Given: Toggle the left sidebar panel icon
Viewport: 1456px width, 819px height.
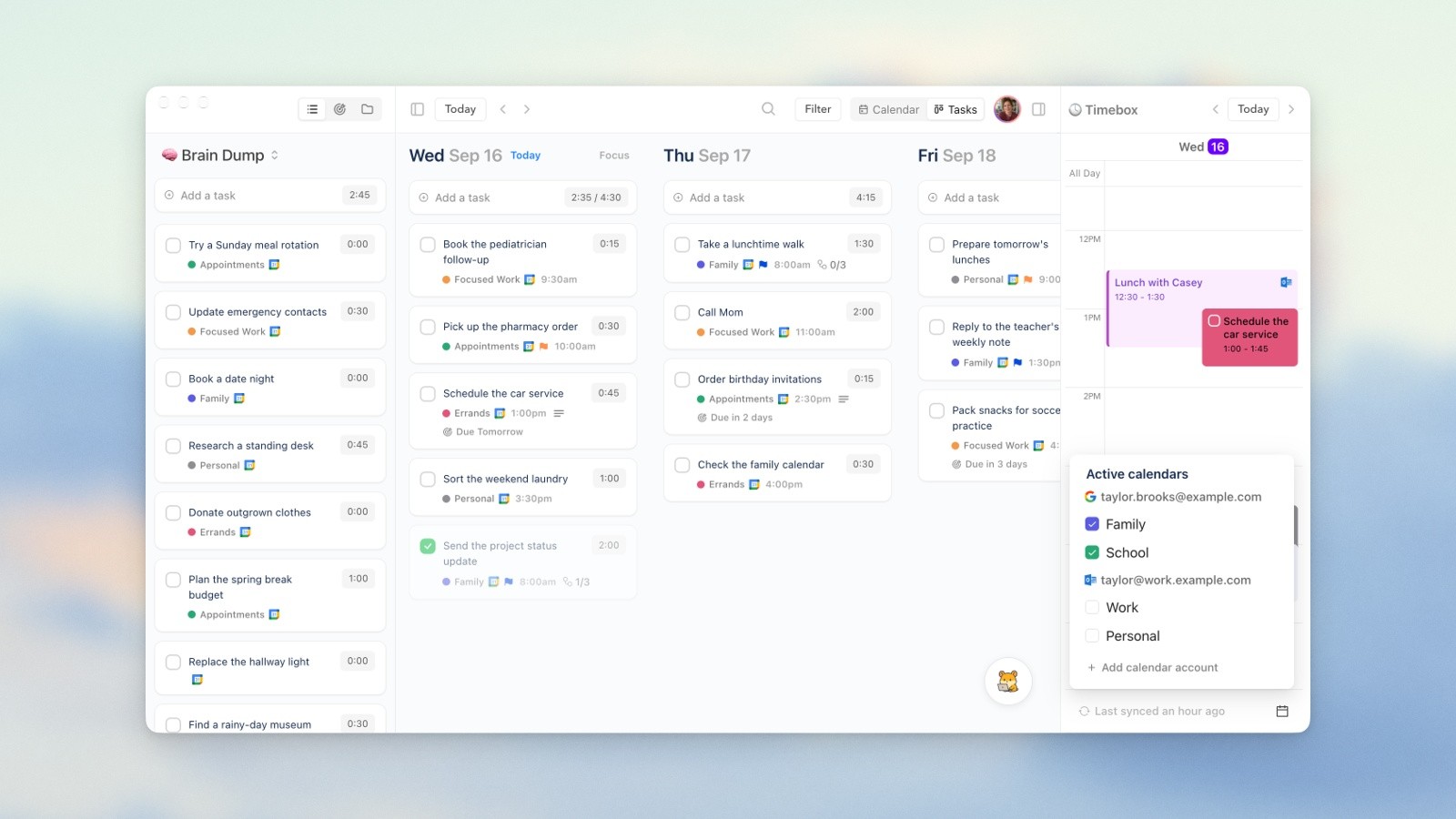Looking at the screenshot, I should click(x=418, y=109).
